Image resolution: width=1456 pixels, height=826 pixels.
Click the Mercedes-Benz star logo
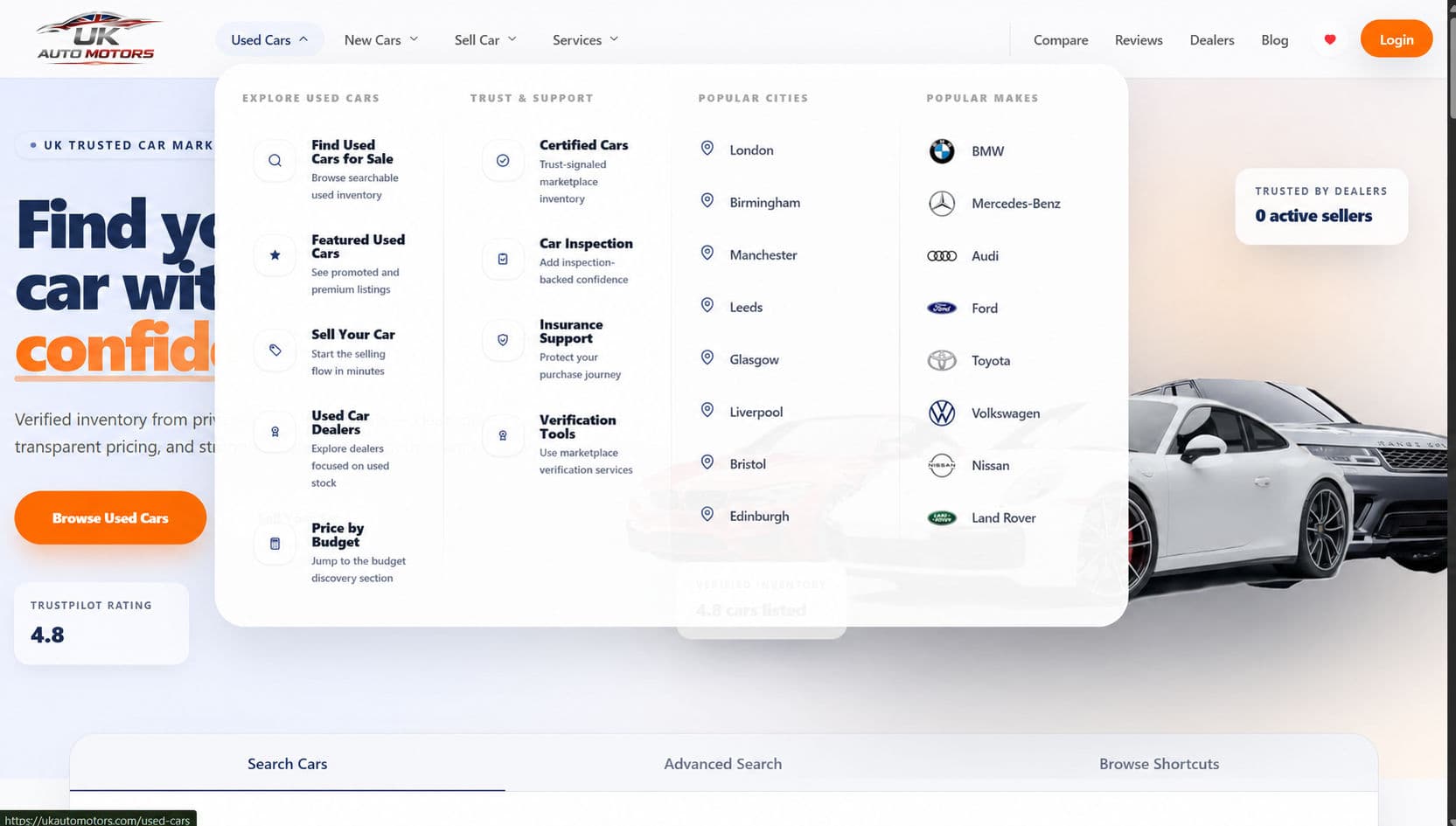point(942,204)
